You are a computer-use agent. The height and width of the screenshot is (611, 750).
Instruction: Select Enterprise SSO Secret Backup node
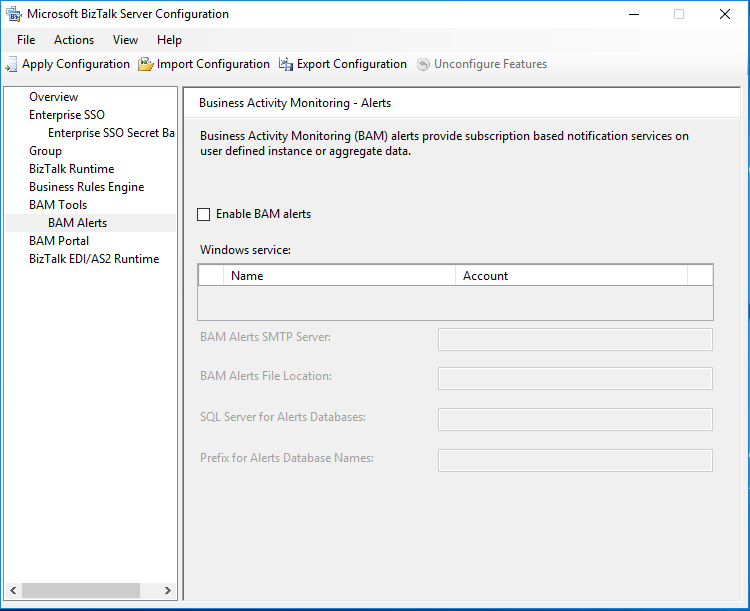pos(111,133)
